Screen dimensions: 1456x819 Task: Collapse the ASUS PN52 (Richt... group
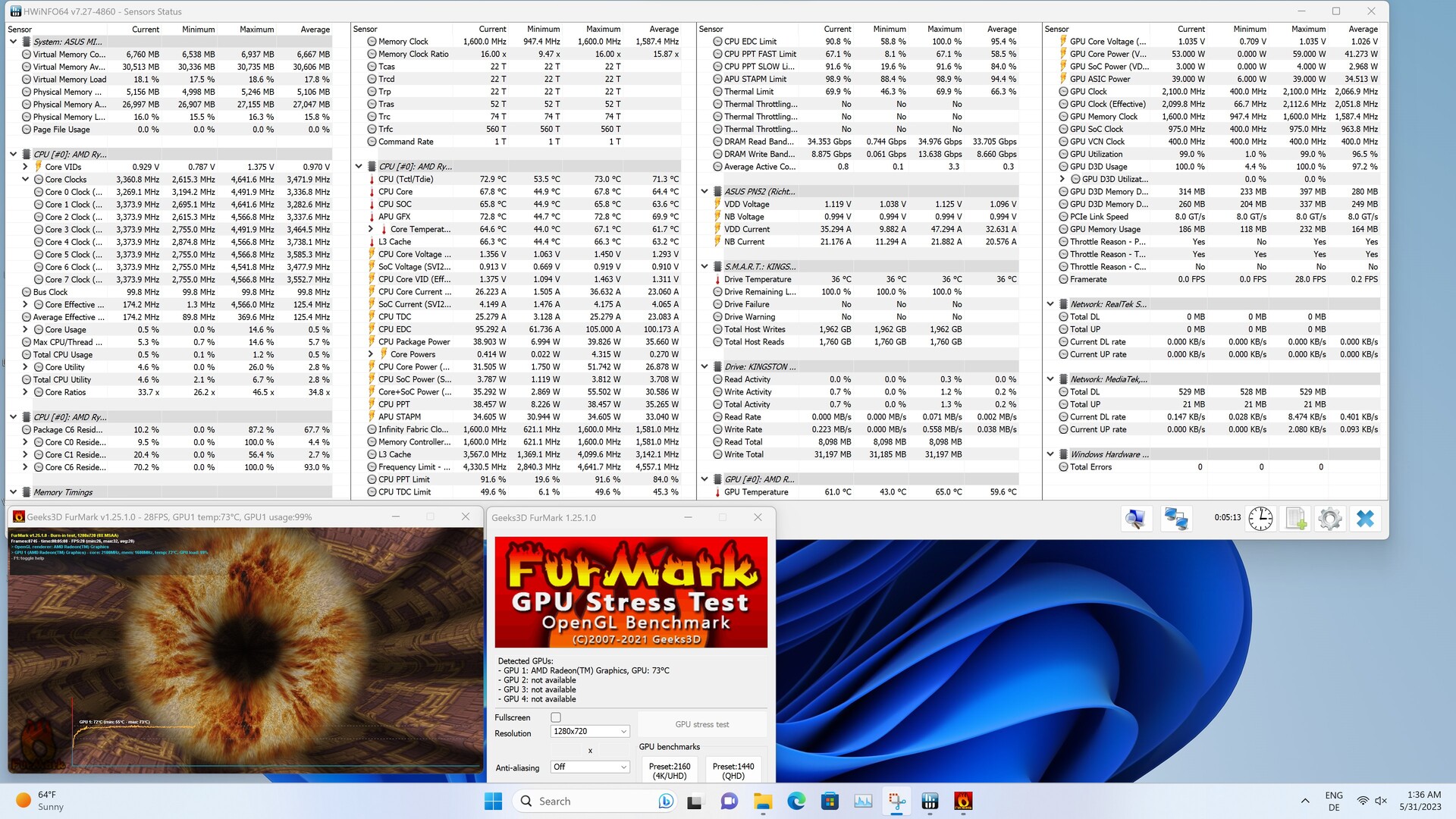tap(704, 192)
